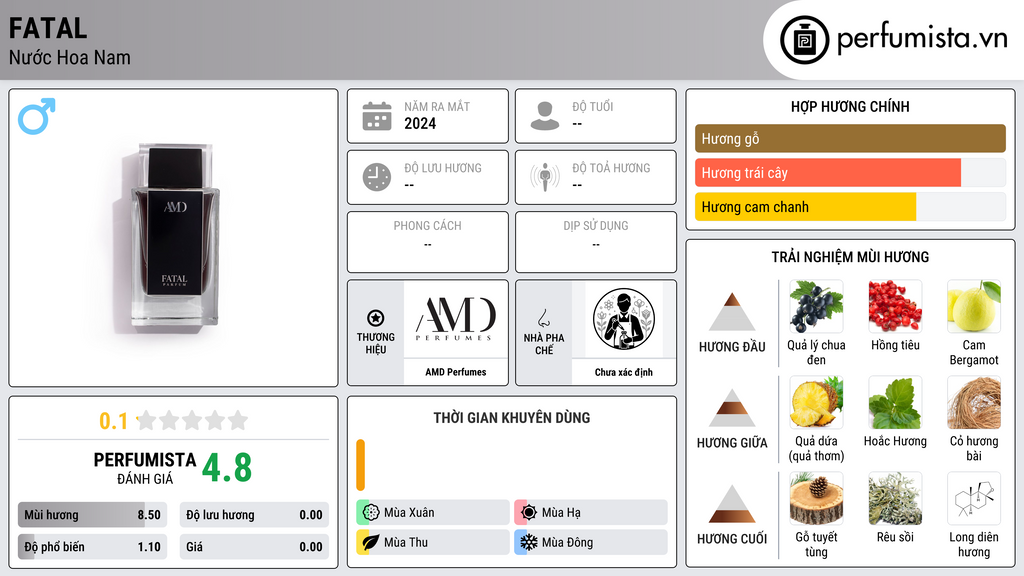Image resolution: width=1024 pixels, height=576 pixels.
Task: Click the green 4.8 Perfumista rating
Action: 227,468
